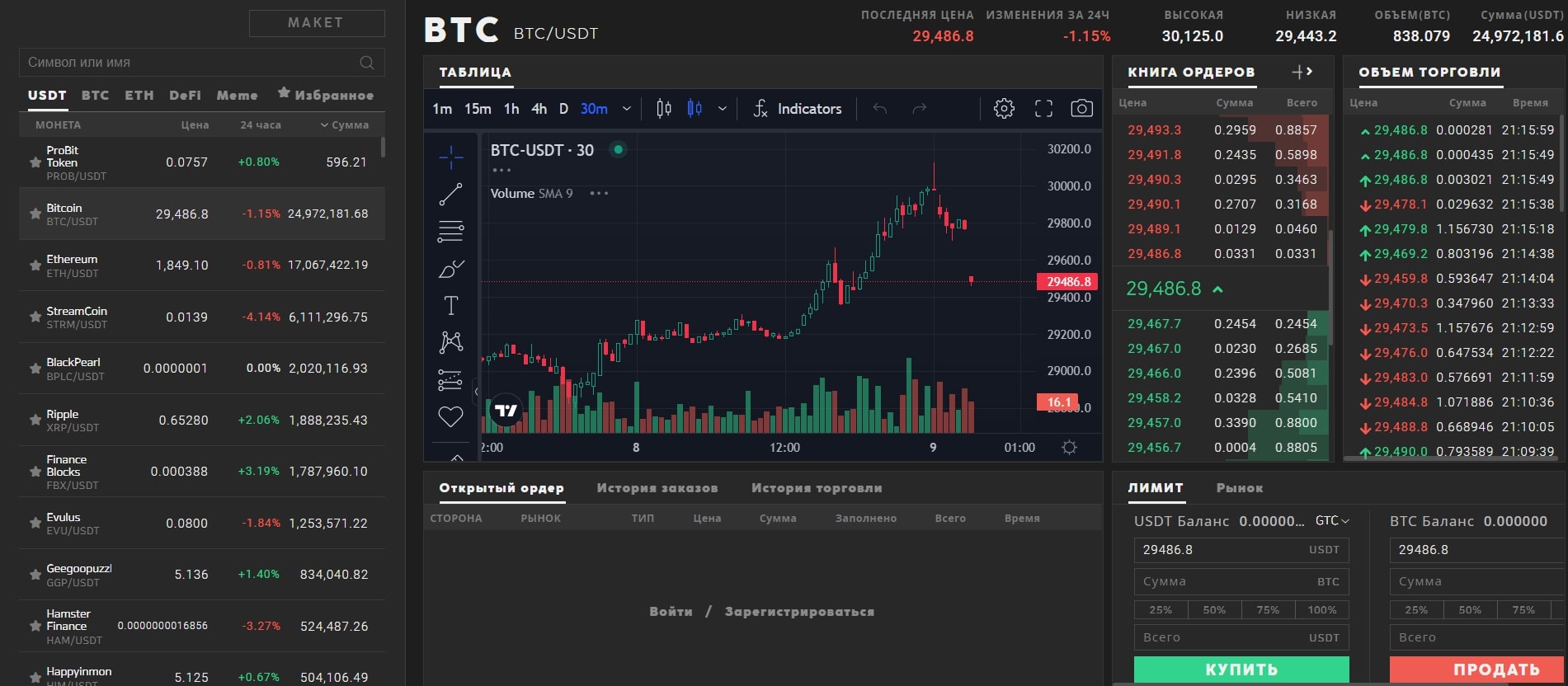Open the forecasting and measurement tool

[451, 379]
